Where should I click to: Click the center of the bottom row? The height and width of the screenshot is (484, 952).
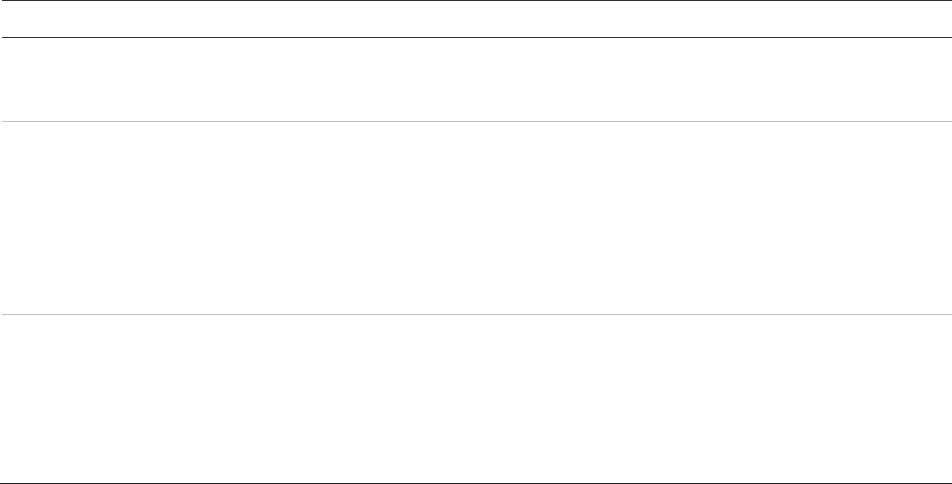[x=476, y=400]
